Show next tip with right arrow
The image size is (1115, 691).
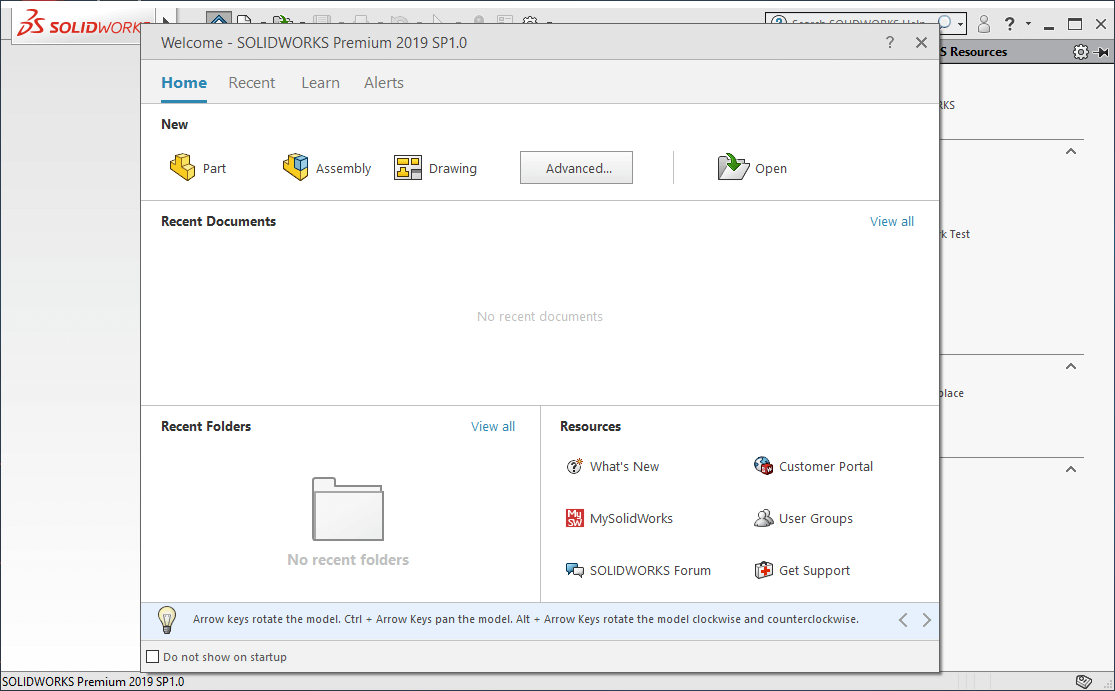pyautogui.click(x=927, y=620)
